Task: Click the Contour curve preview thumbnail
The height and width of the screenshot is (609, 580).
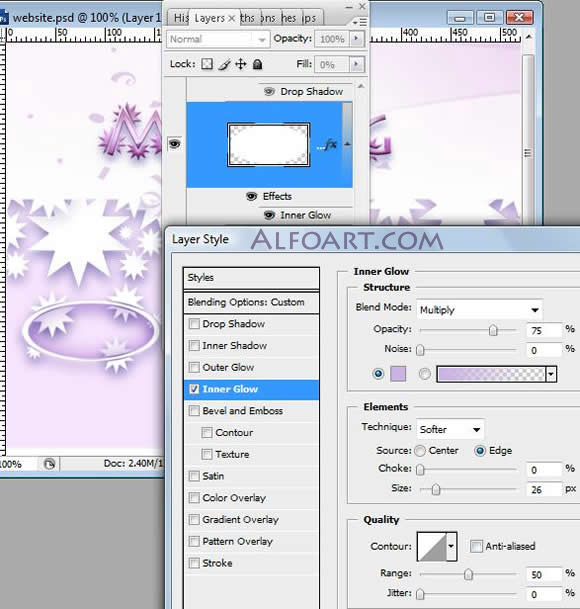Action: pyautogui.click(x=432, y=546)
